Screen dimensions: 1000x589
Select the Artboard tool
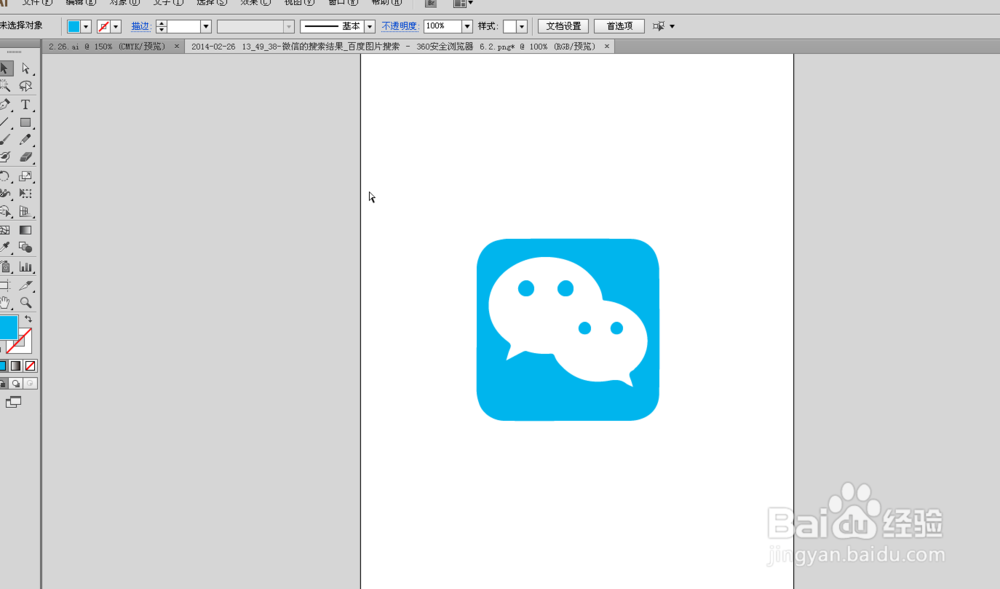click(x=6, y=286)
